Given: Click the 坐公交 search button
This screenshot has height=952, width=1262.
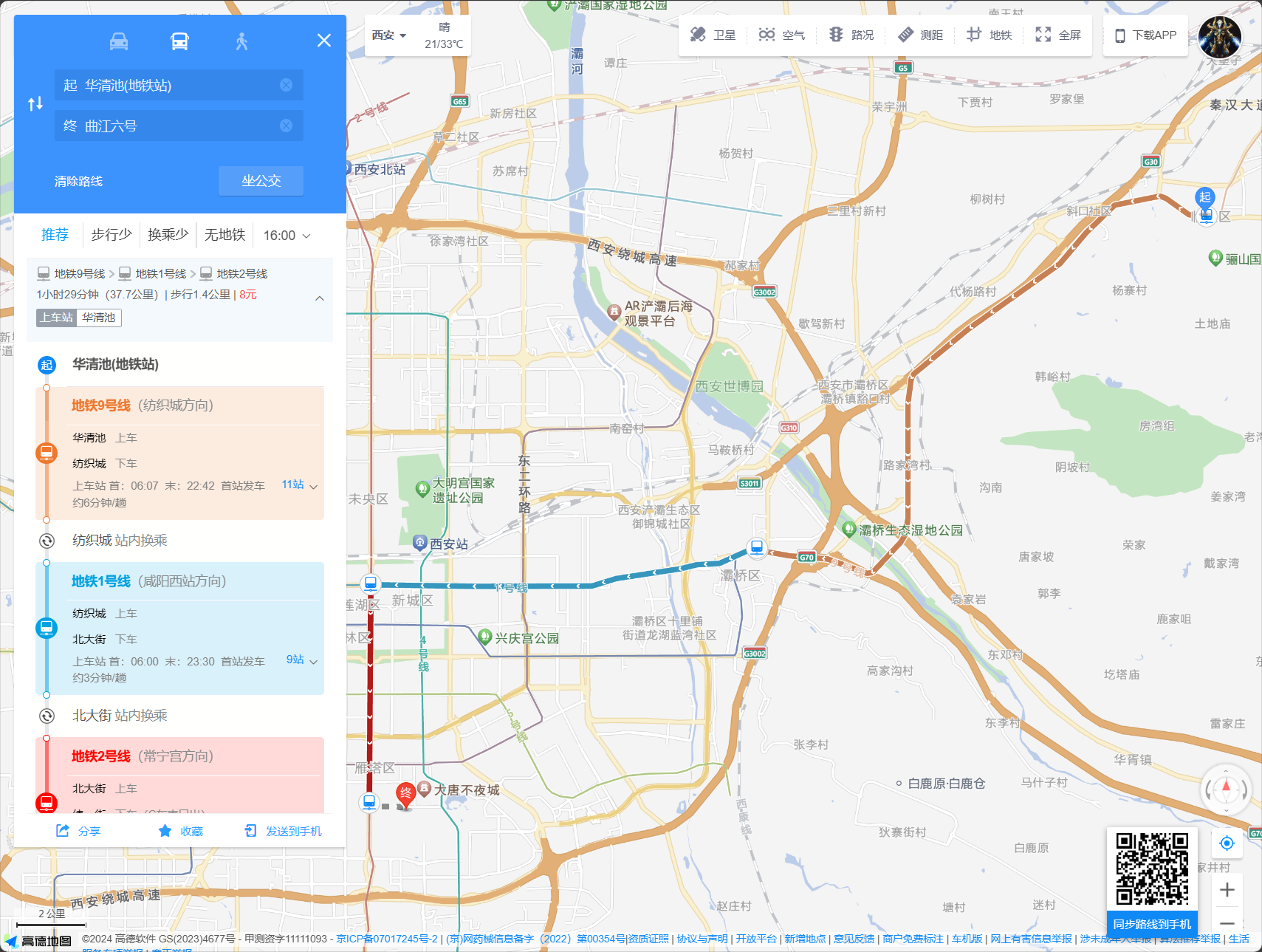Looking at the screenshot, I should point(261,181).
